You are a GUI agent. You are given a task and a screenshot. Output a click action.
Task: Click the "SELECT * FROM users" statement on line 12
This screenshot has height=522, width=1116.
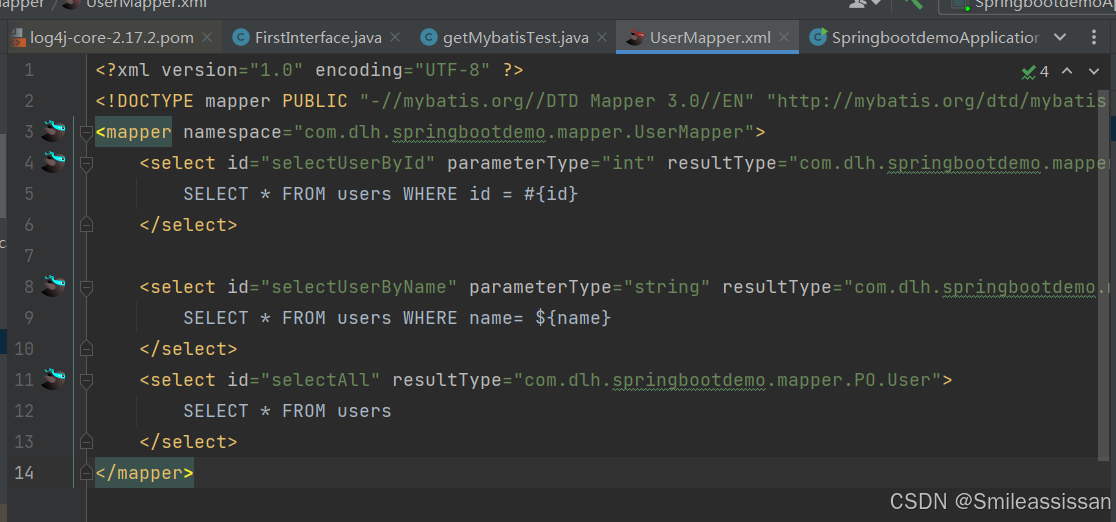[x=288, y=411]
